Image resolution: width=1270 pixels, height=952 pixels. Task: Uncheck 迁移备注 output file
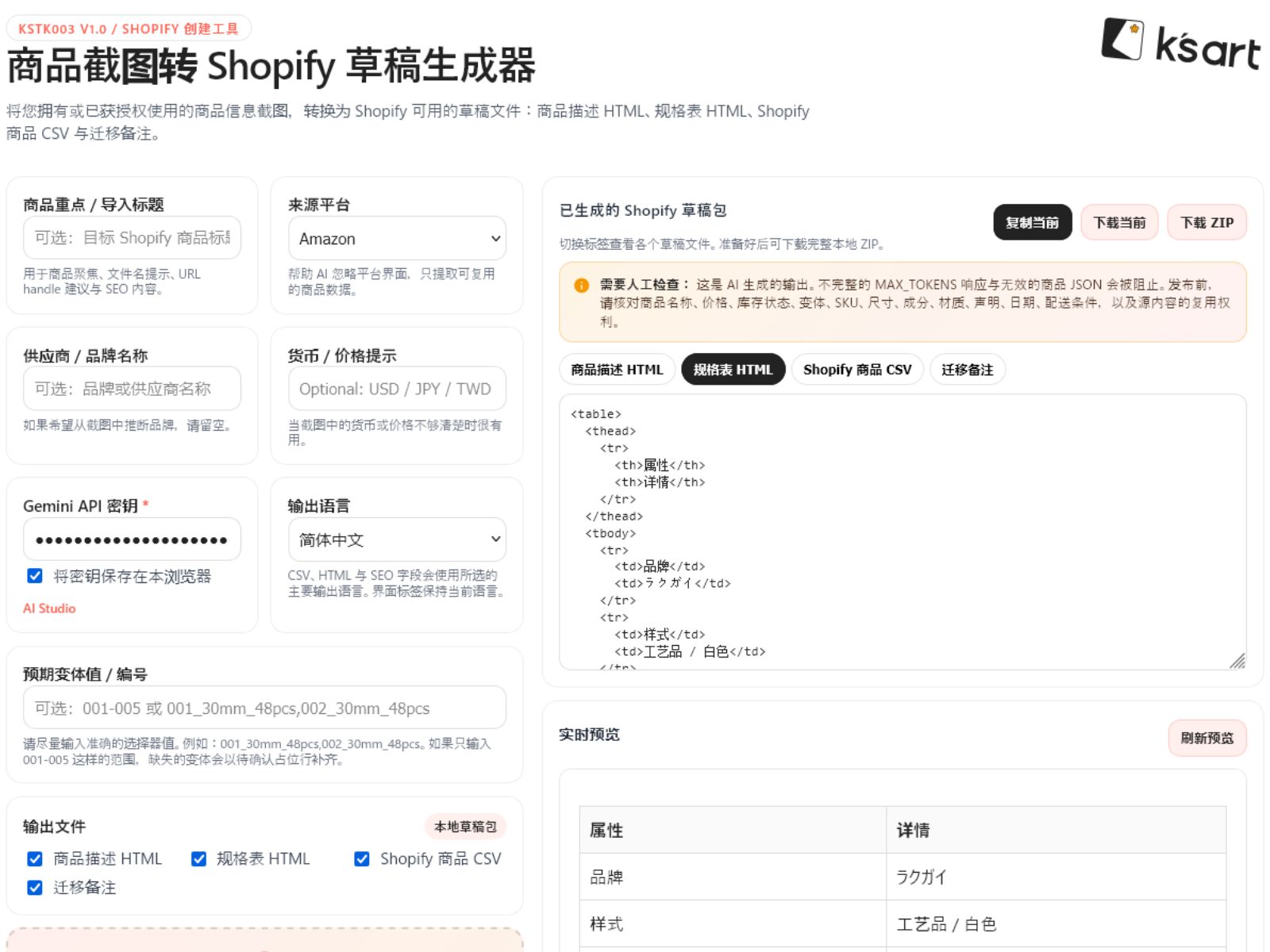pos(35,888)
